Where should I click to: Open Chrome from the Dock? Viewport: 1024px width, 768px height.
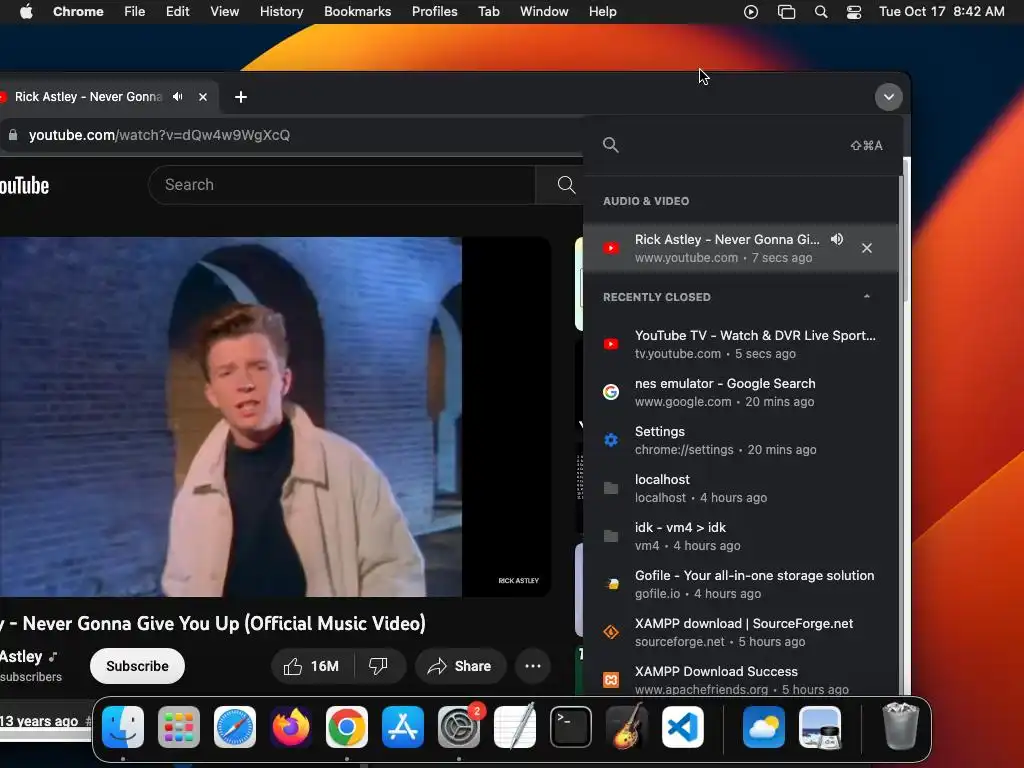point(347,727)
